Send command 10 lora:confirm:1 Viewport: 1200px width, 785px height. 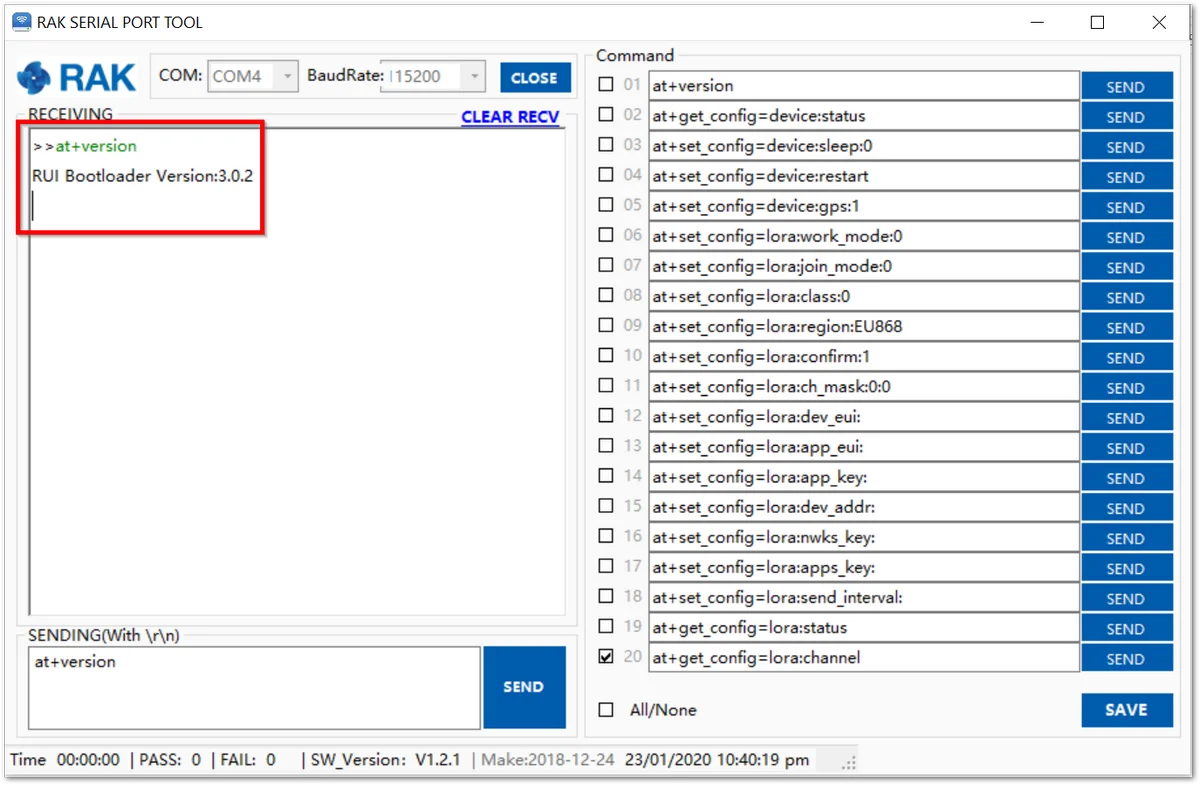(1126, 357)
